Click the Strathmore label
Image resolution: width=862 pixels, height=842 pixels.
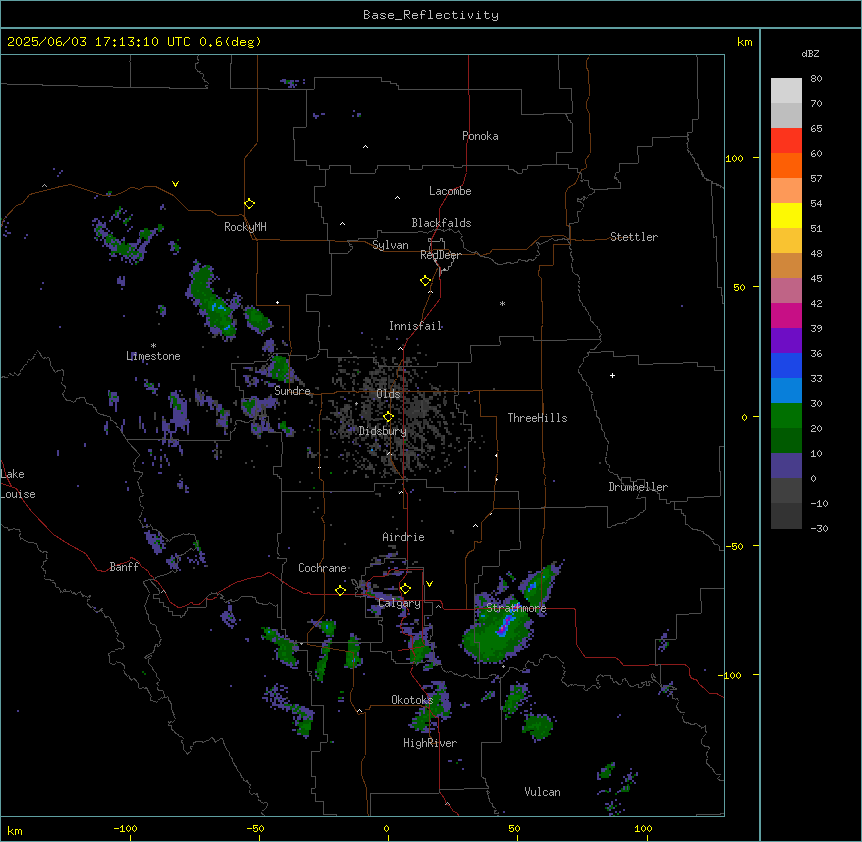(516, 608)
